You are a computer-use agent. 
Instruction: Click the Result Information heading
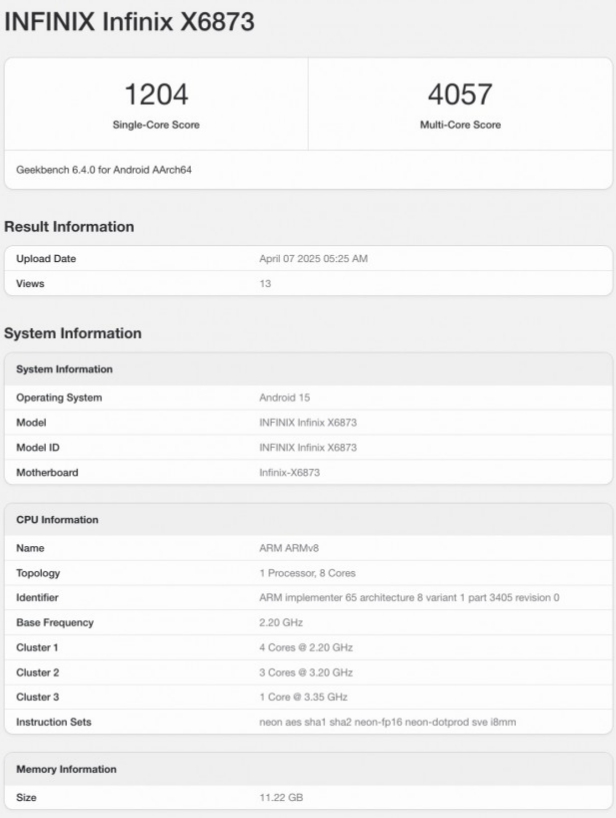tap(69, 226)
